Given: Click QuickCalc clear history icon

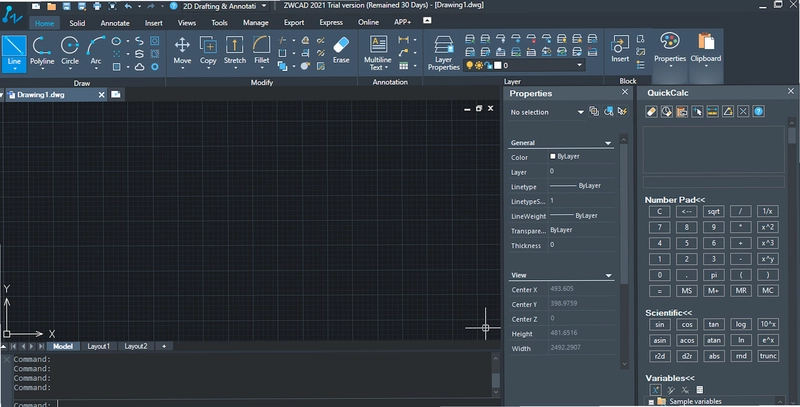Looking at the screenshot, I should [666, 112].
